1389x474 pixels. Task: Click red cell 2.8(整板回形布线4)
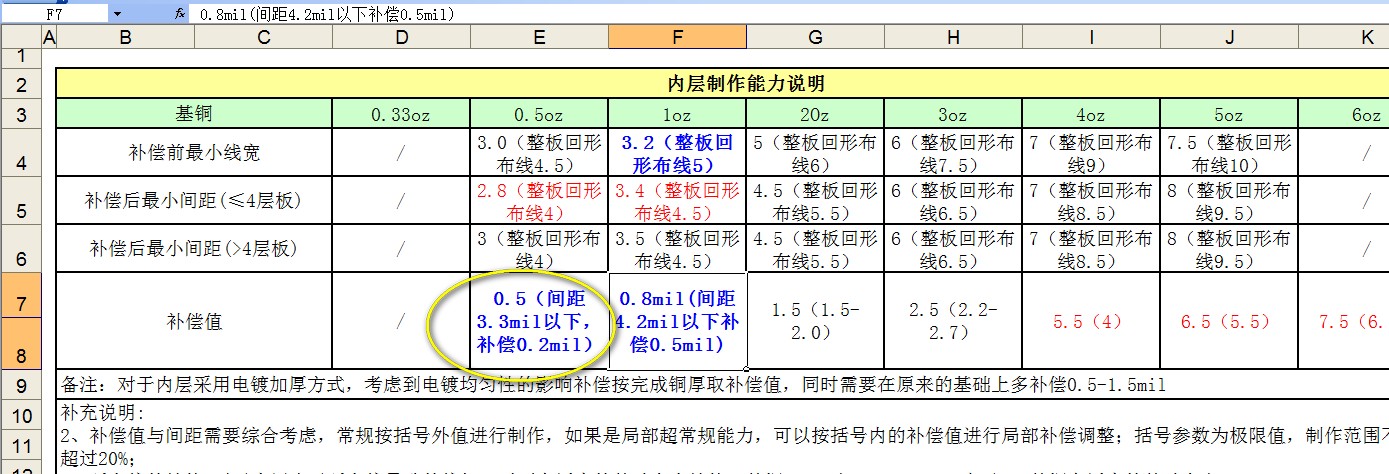point(539,200)
